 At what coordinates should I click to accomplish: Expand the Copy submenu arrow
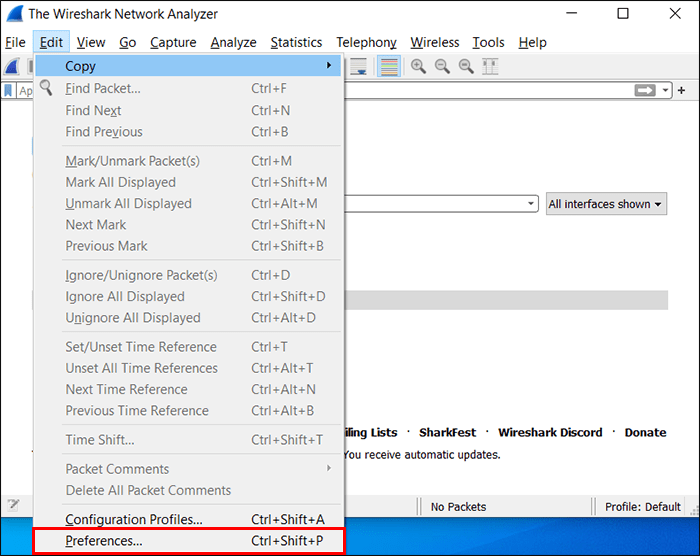point(329,65)
